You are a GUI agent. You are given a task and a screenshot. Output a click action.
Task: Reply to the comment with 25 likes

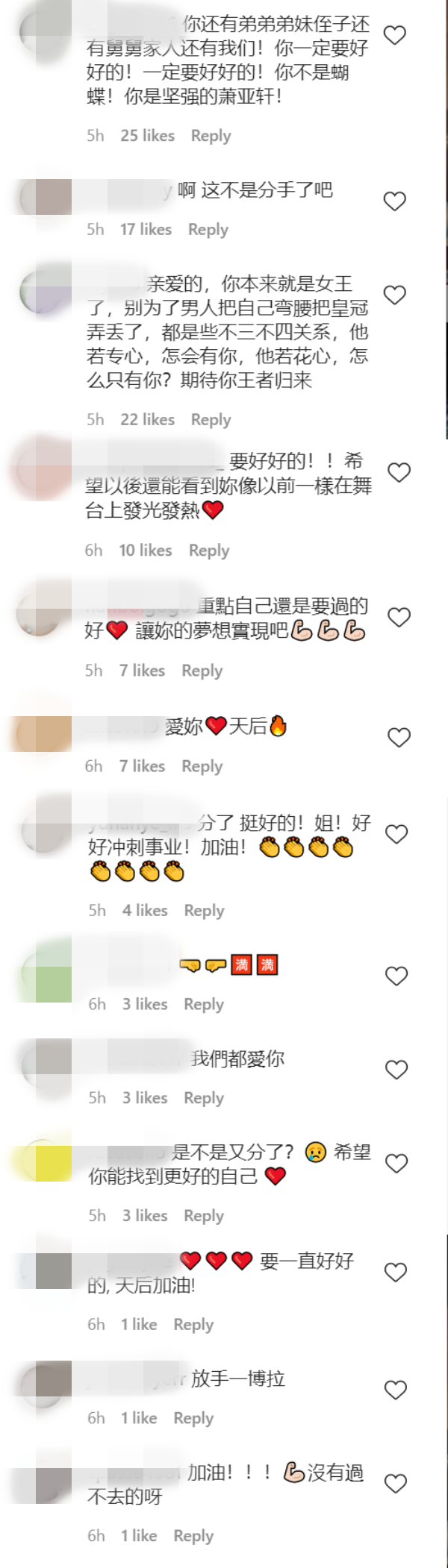coord(211,136)
